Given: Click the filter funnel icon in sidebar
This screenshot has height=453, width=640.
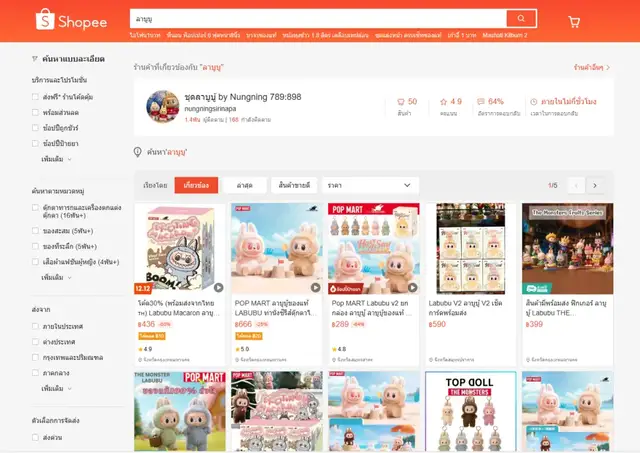Looking at the screenshot, I should 35,59.
